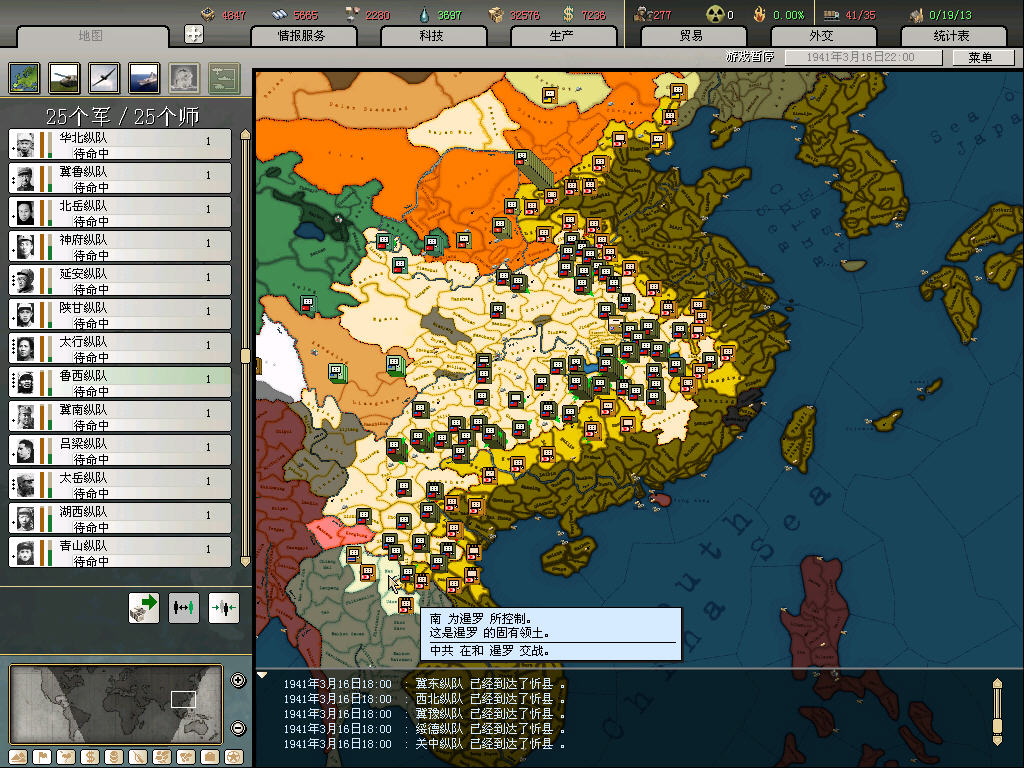The height and width of the screenshot is (768, 1024).
Task: Select the 太岳纵队 unit row
Action: [x=120, y=484]
